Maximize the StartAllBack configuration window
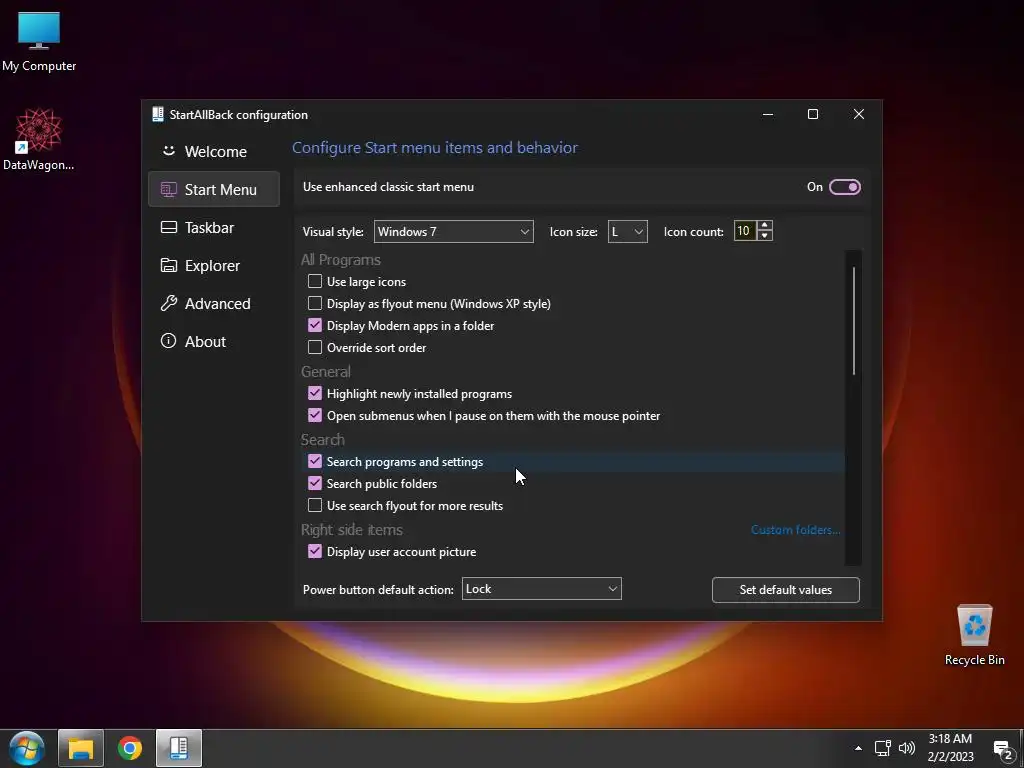Screen dimensions: 1024x768 click(x=813, y=114)
